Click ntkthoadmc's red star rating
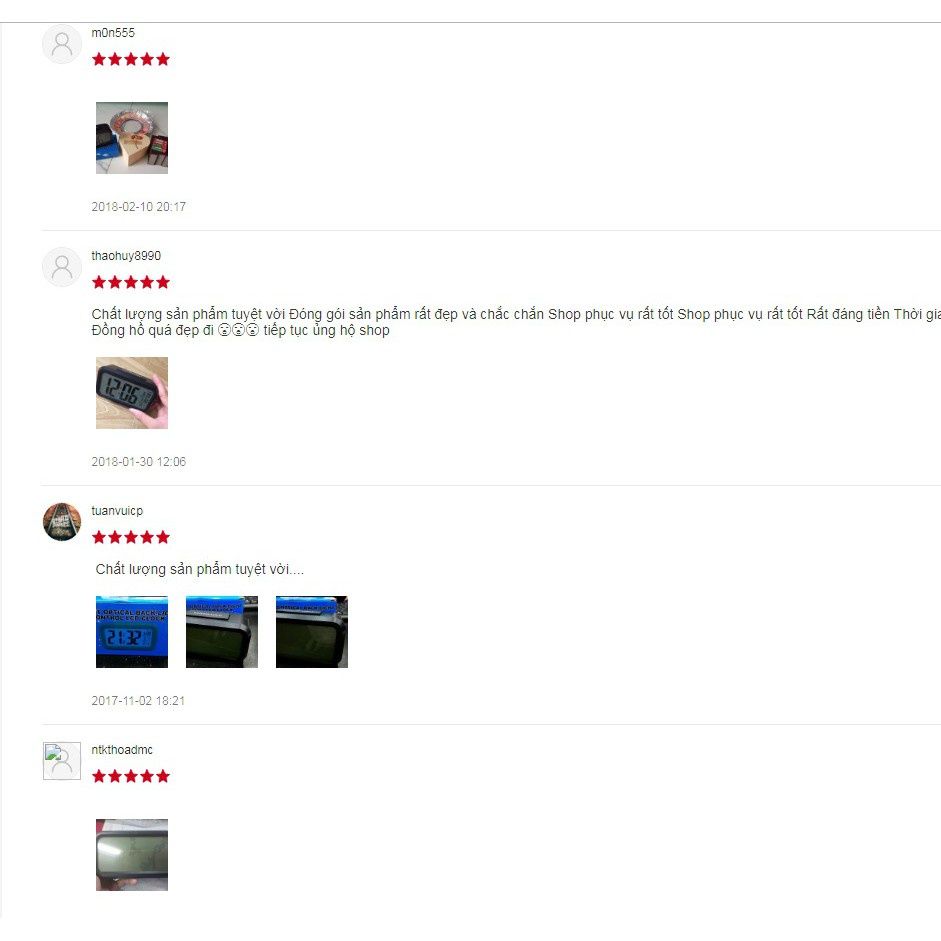 pyautogui.click(x=131, y=776)
